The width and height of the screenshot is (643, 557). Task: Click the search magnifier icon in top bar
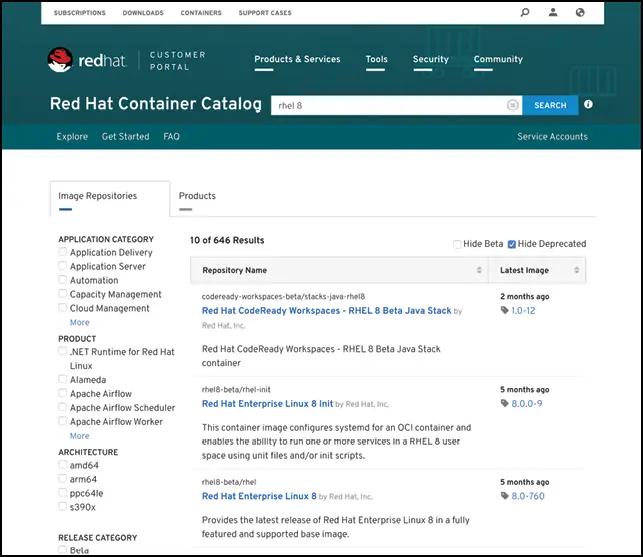pyautogui.click(x=525, y=13)
